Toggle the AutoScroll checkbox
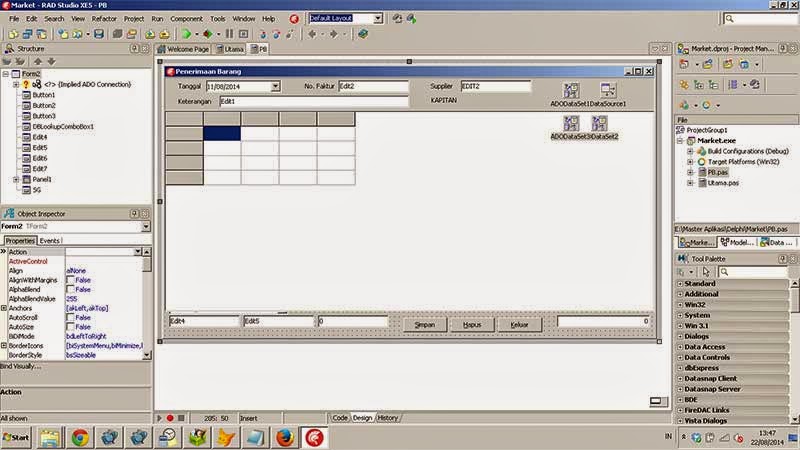The image size is (800, 450). click(x=70, y=317)
